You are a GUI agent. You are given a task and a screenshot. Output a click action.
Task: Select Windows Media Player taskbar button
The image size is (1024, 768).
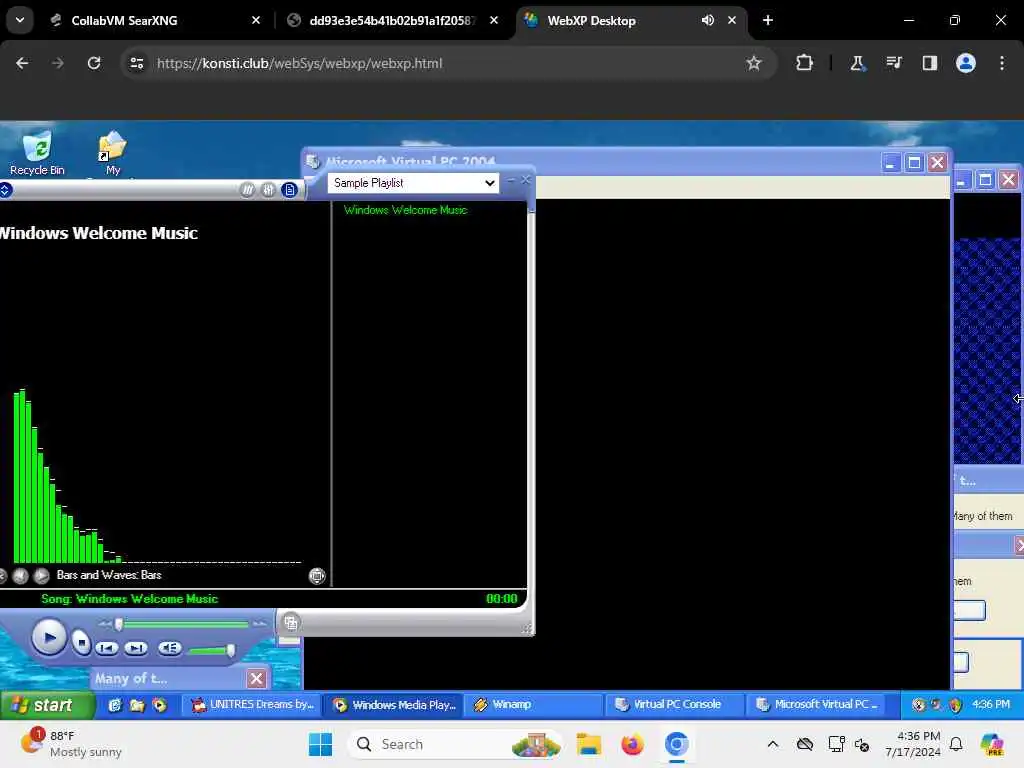coord(394,705)
